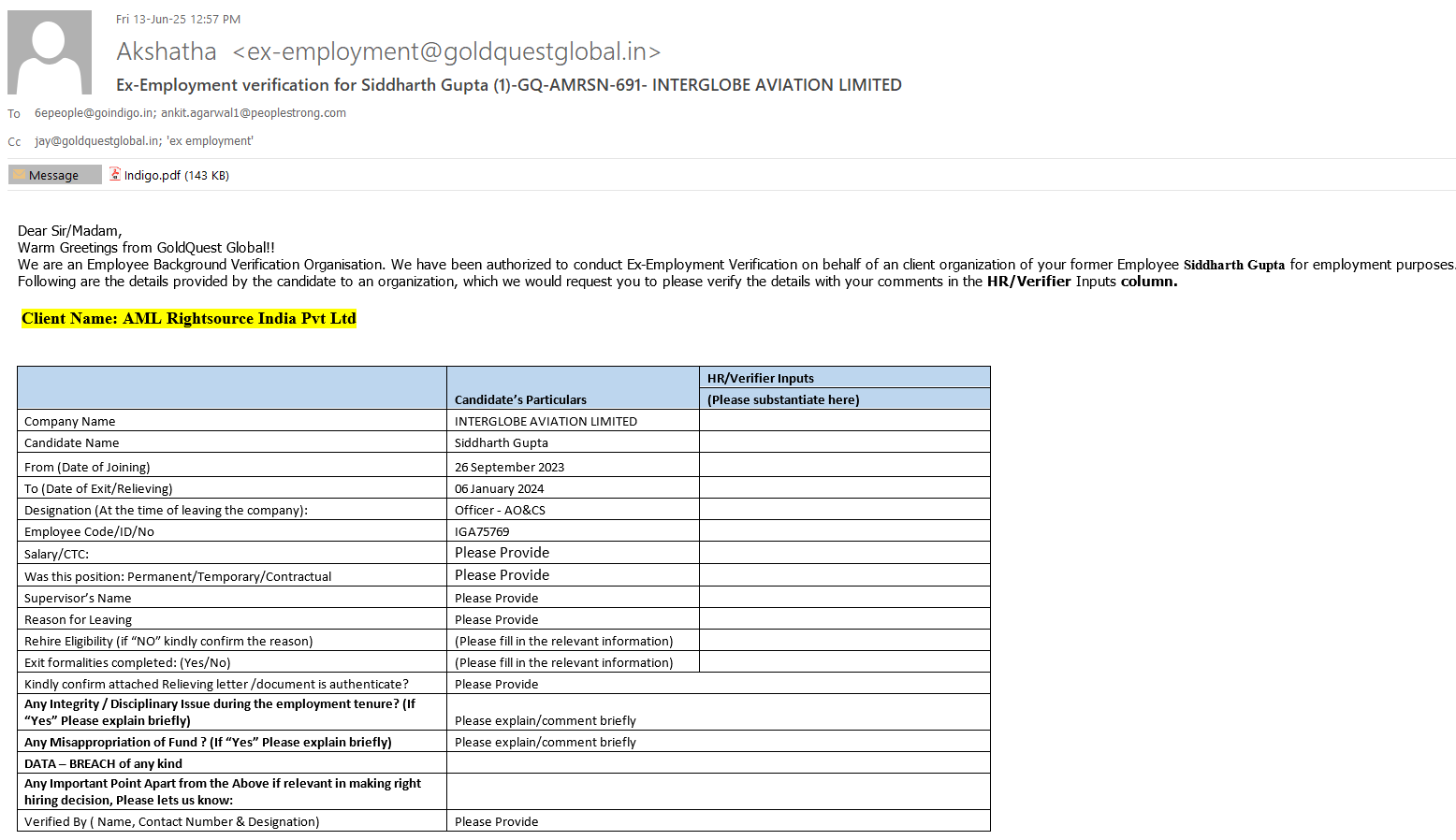Click the Fri 13-Jun-25 received timestamp
Image resolution: width=1456 pixels, height=840 pixels.
(178, 20)
